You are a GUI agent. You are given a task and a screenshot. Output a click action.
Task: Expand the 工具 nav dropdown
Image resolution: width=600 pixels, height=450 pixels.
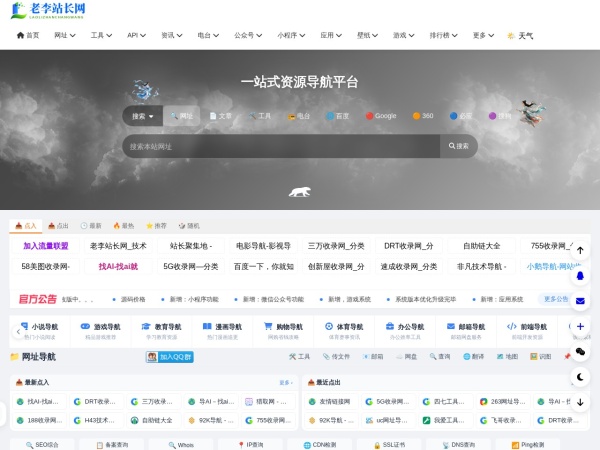point(101,35)
